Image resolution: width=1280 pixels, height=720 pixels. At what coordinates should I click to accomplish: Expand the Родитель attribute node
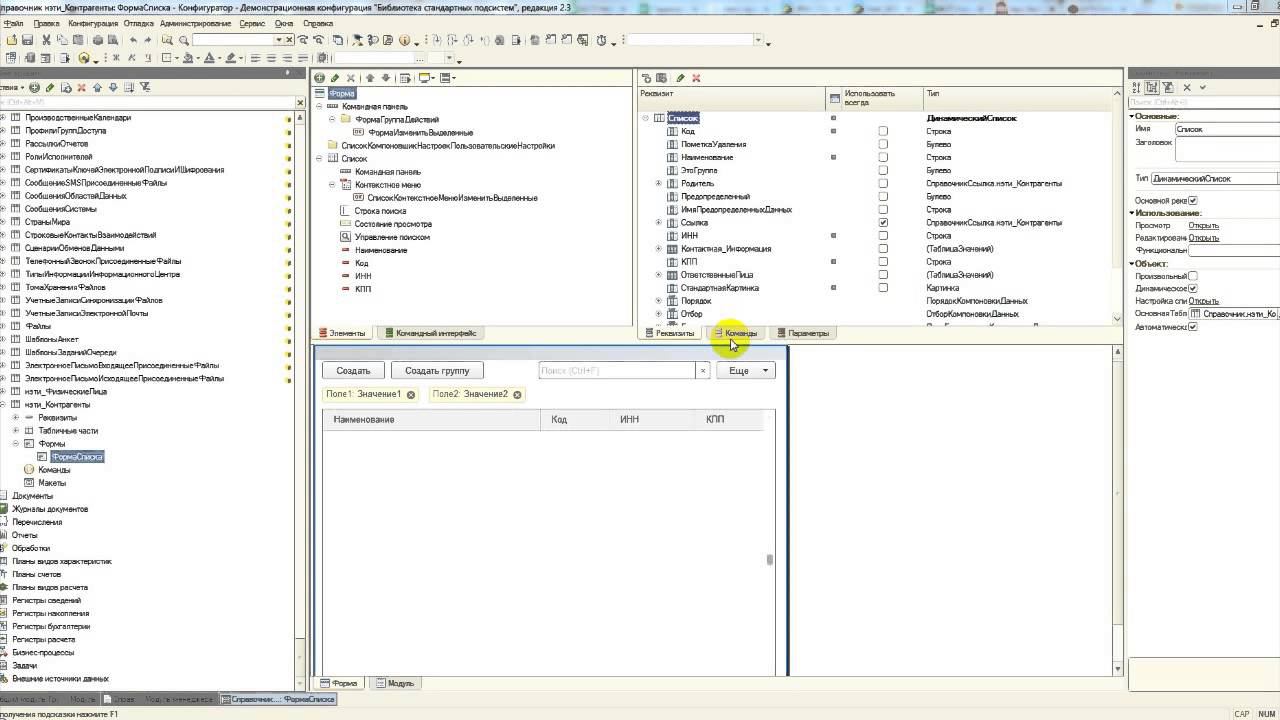click(658, 183)
